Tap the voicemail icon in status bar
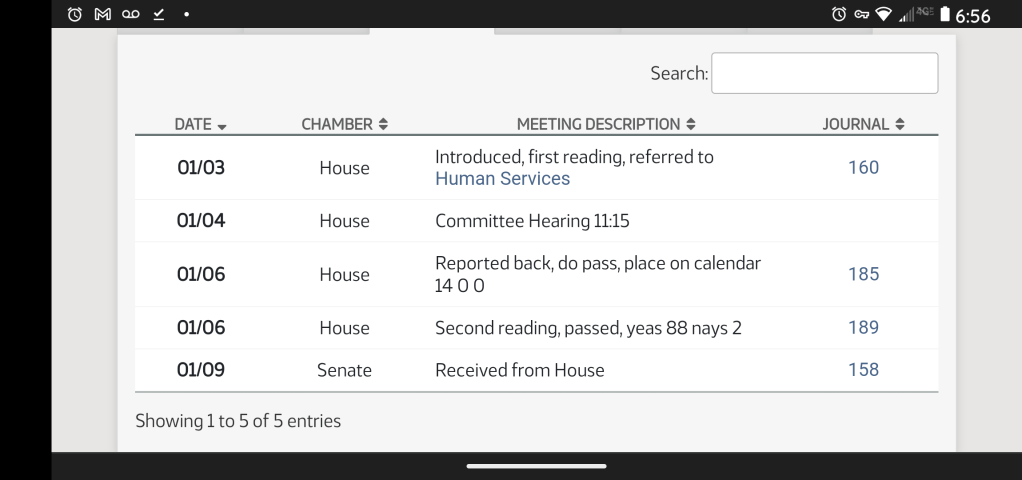The width and height of the screenshot is (1022, 480). coord(129,16)
